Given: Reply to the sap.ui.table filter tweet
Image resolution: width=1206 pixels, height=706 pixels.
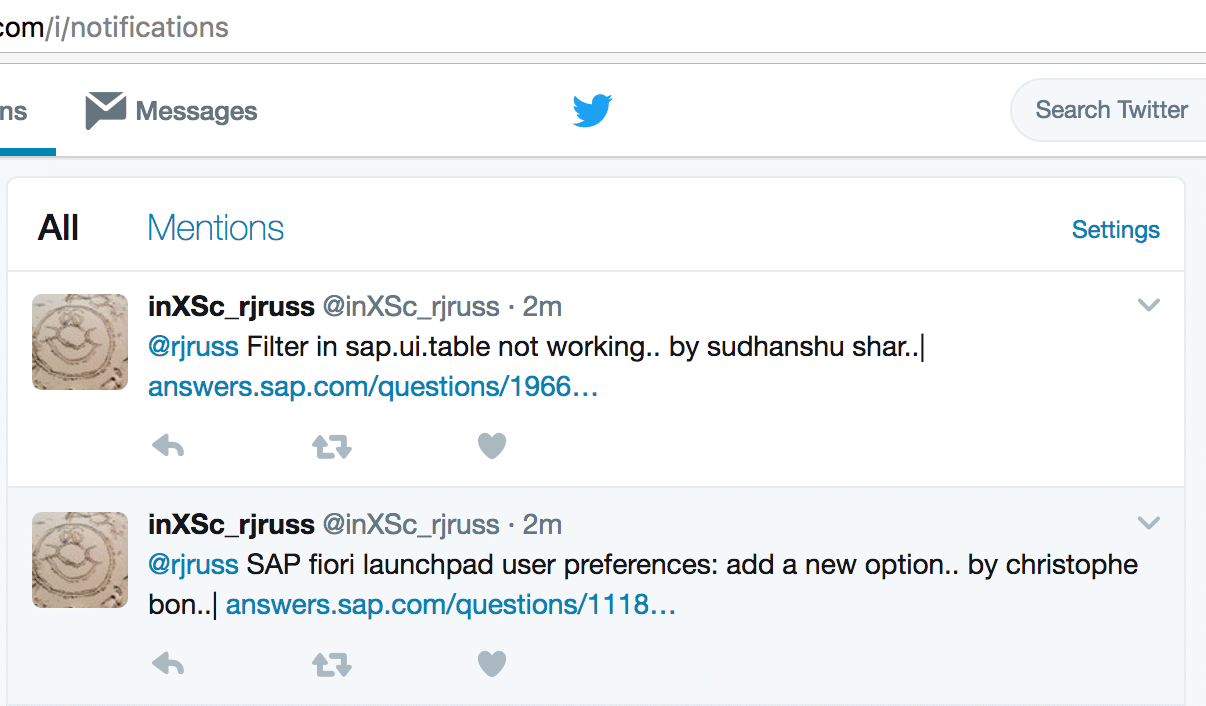Looking at the screenshot, I should pyautogui.click(x=168, y=446).
